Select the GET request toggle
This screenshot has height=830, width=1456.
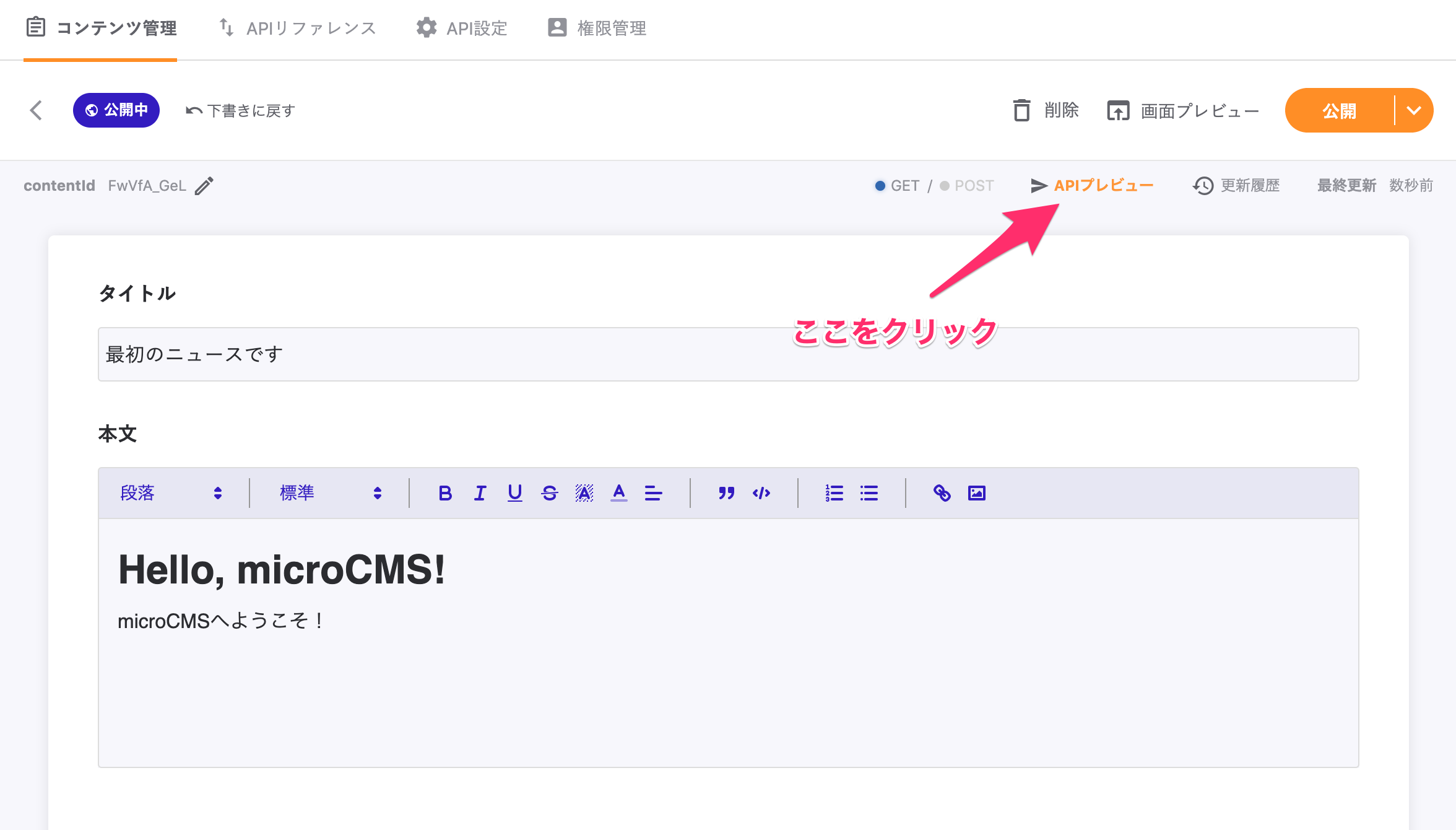coord(898,185)
